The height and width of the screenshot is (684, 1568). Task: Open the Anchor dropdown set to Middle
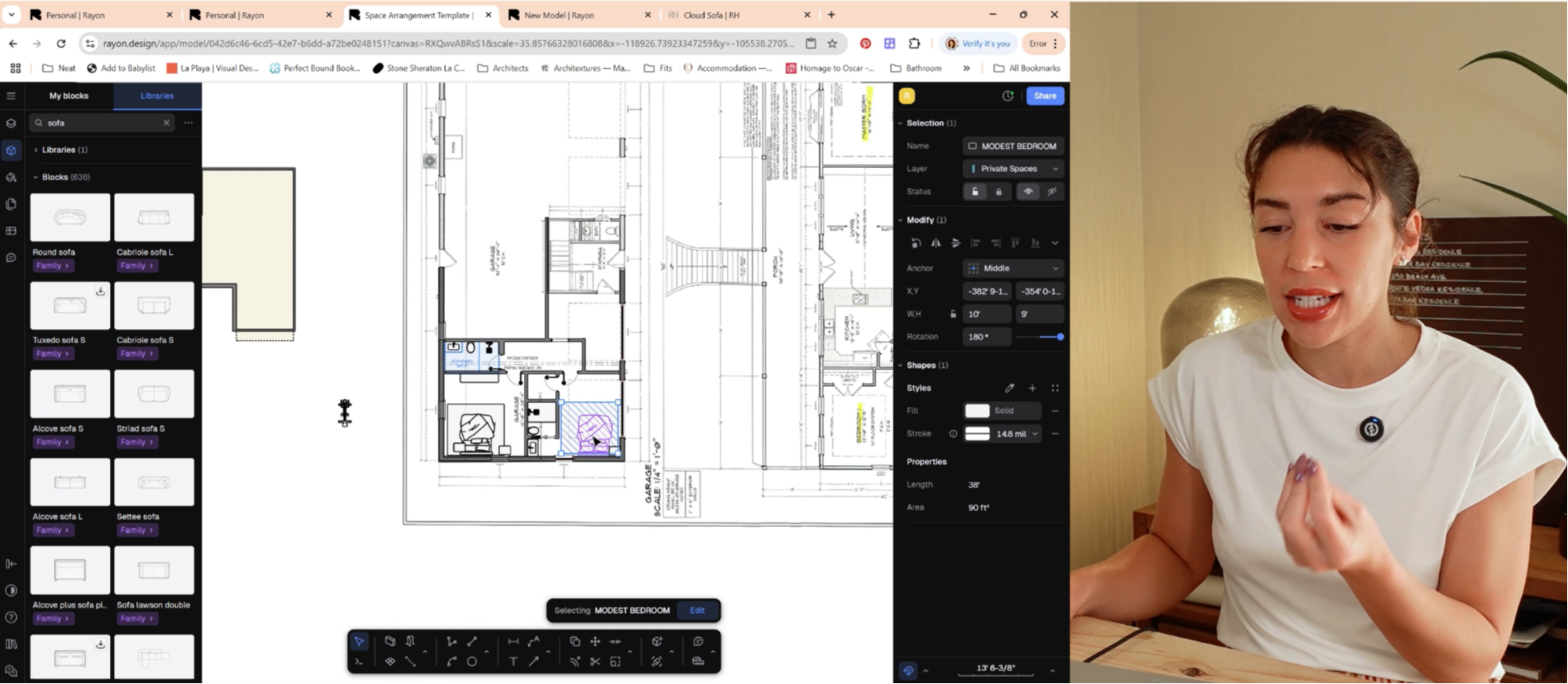pyautogui.click(x=1013, y=268)
